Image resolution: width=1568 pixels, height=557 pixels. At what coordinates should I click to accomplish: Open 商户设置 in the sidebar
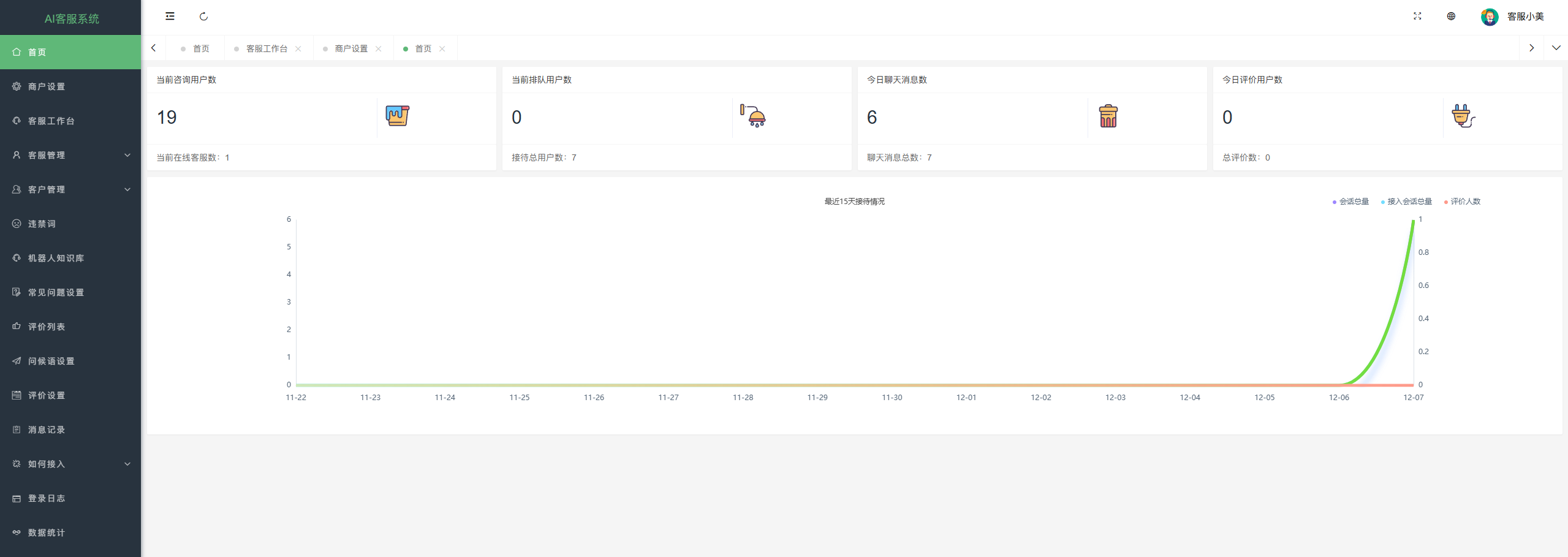70,86
